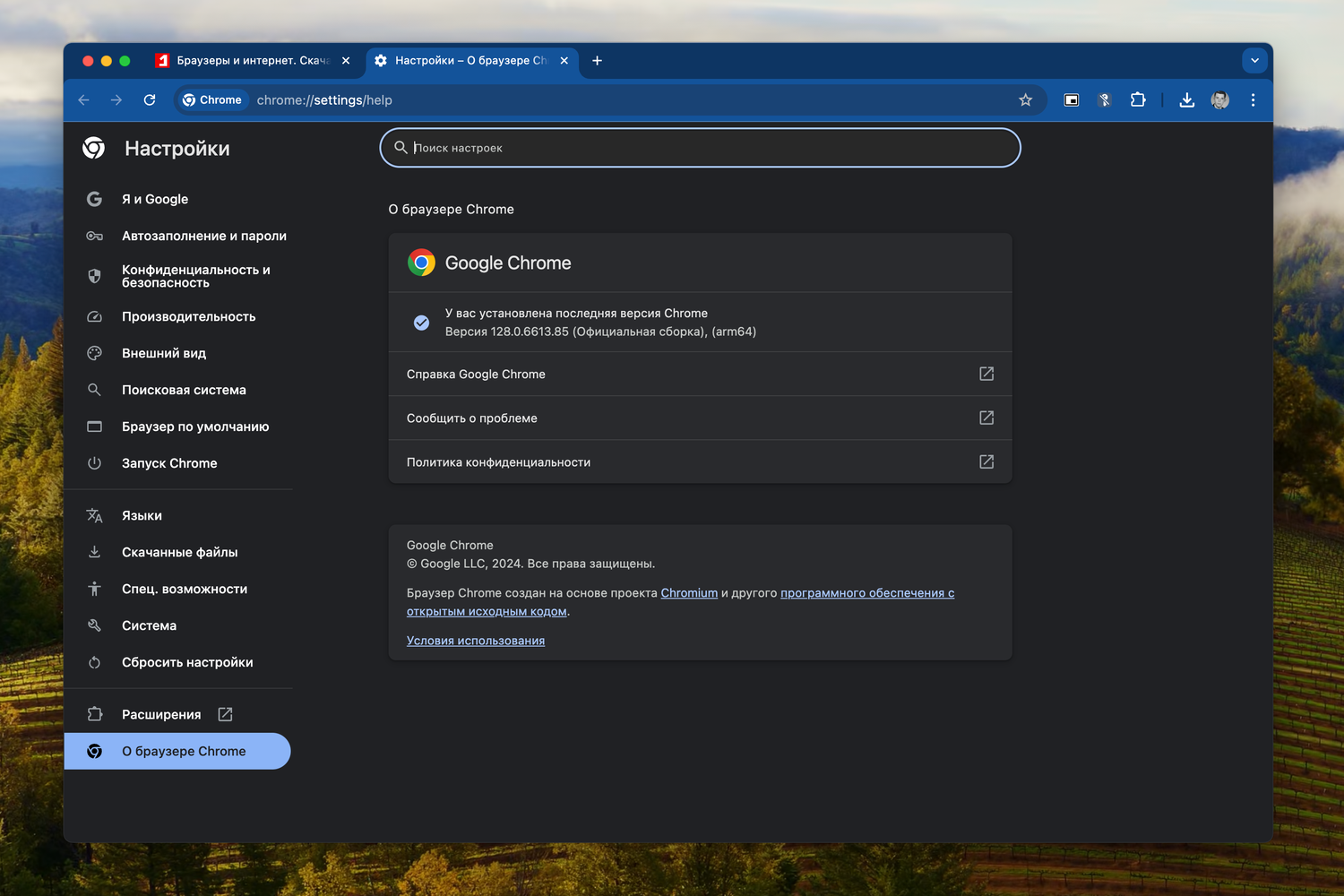
Task: Open a new tab with the plus button
Action: pyautogui.click(x=598, y=61)
